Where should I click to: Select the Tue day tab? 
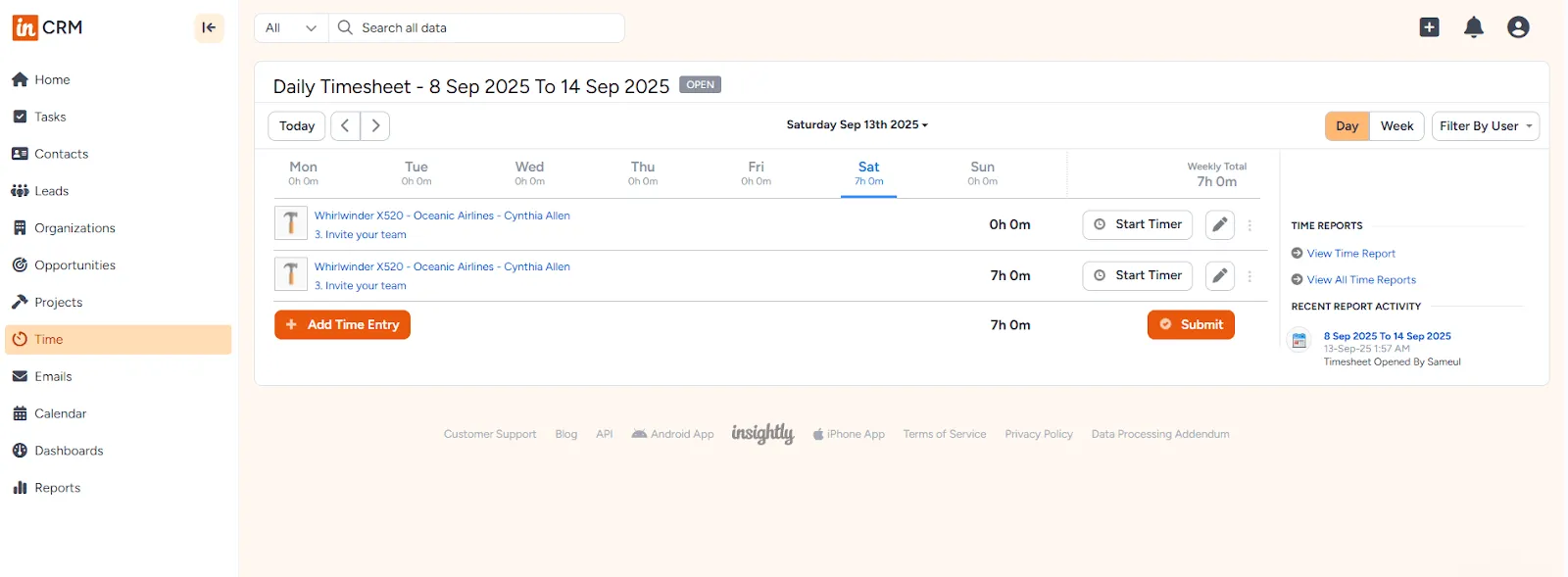coord(416,173)
